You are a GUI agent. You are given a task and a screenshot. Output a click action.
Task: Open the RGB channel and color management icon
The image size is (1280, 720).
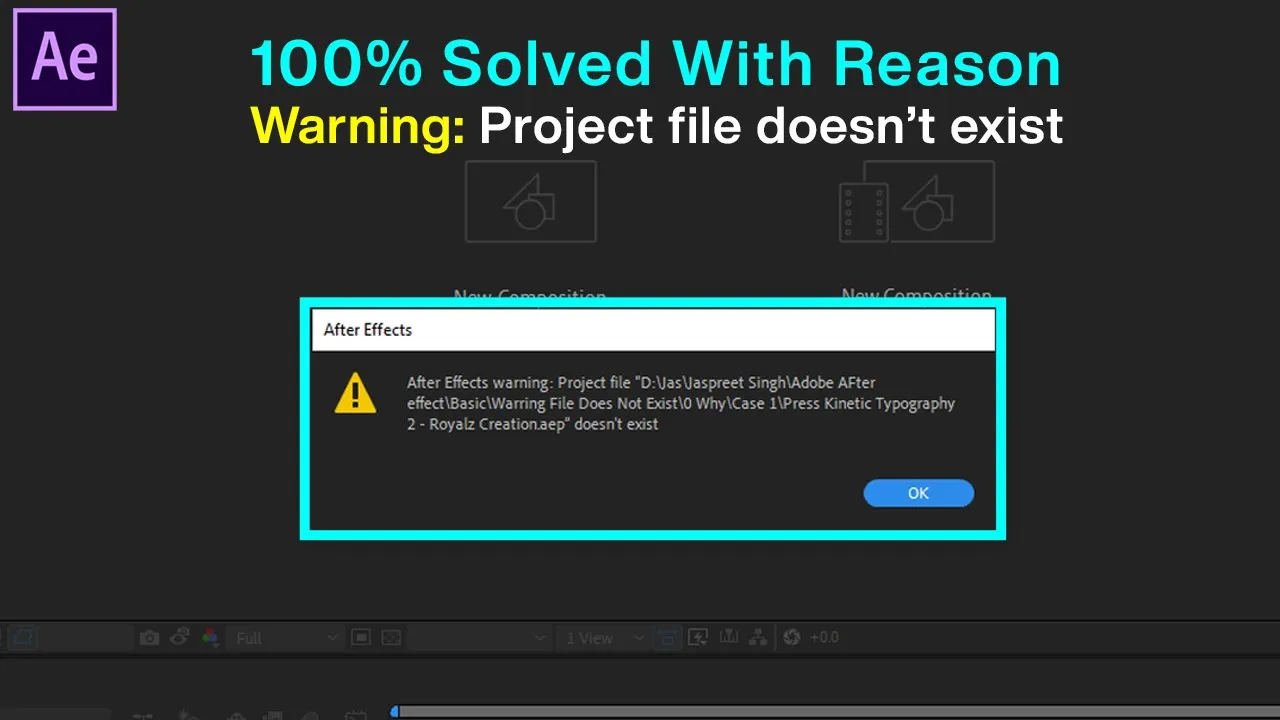click(210, 637)
